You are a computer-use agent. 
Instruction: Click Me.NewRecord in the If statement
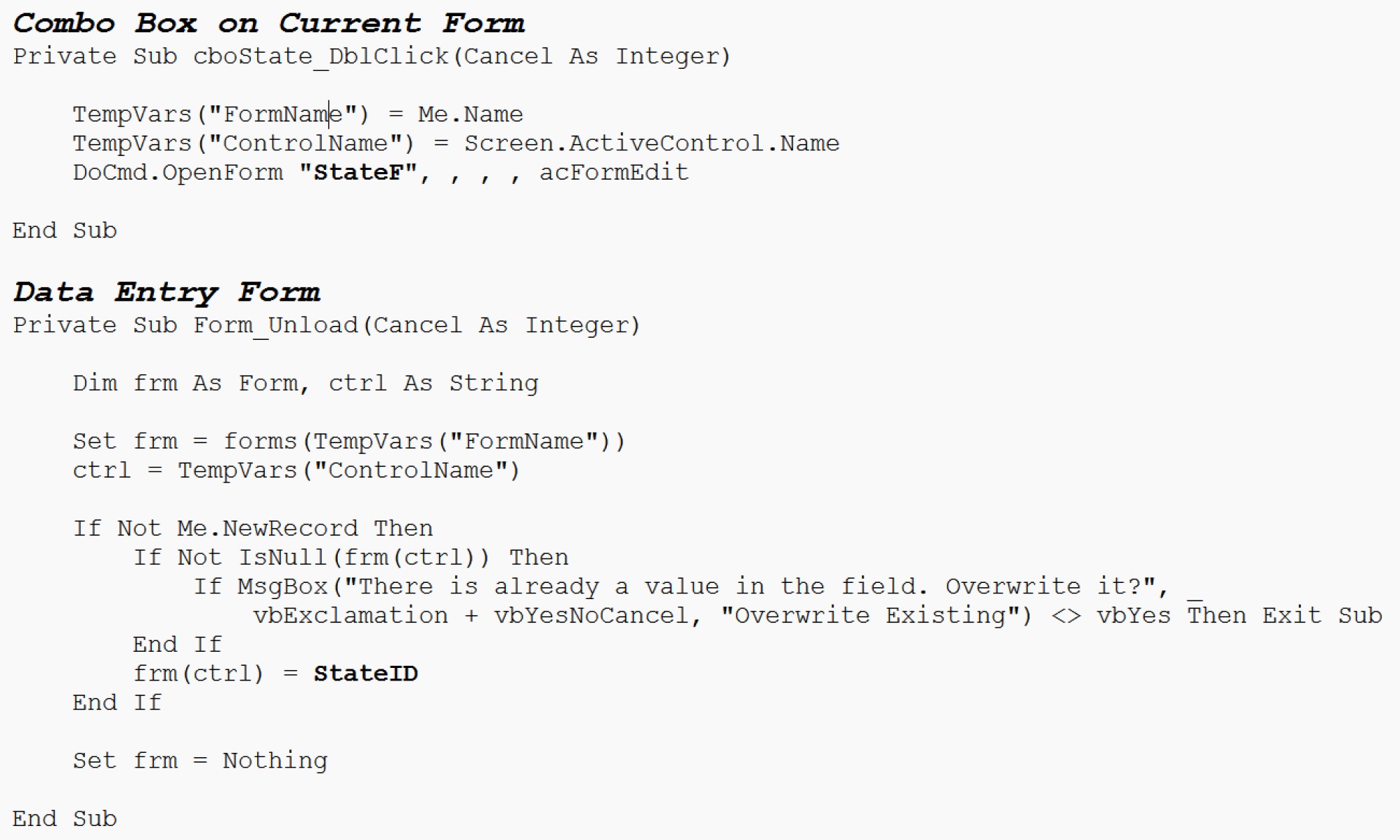[x=267, y=528]
